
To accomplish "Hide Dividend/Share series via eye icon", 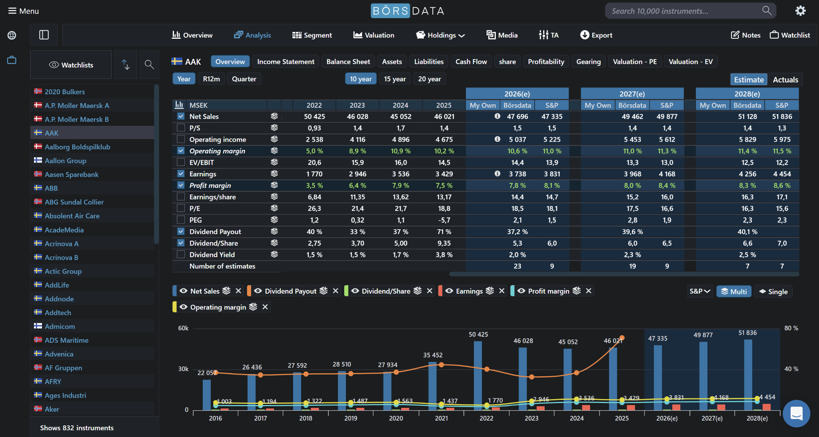I will pos(355,291).
